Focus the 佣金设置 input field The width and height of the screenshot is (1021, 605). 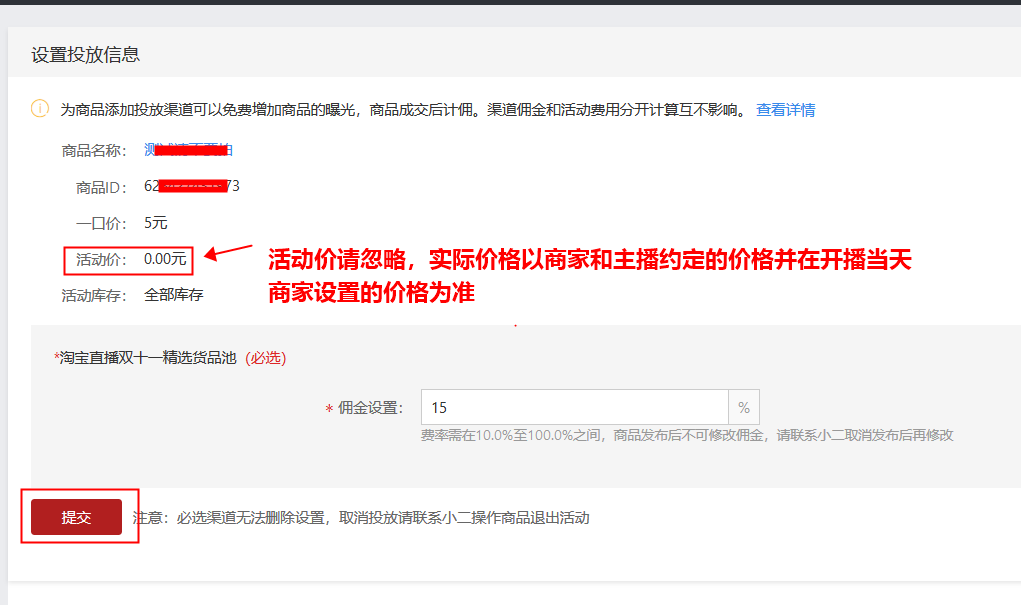pos(574,408)
